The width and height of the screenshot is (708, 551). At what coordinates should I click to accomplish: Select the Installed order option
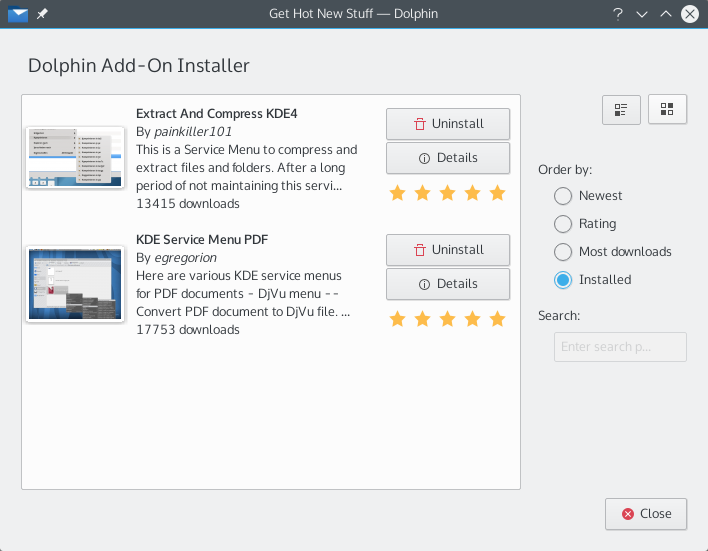coord(592,280)
